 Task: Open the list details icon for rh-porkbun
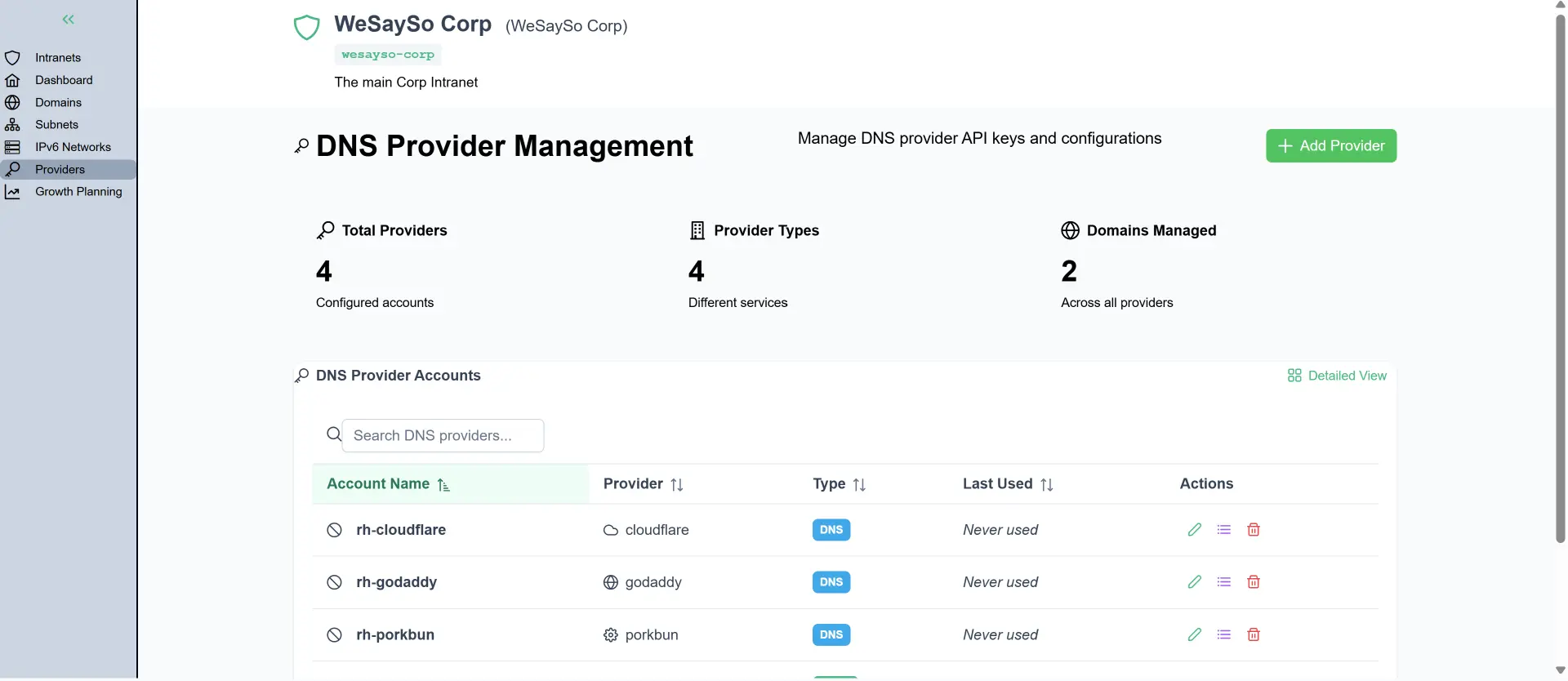tap(1223, 634)
